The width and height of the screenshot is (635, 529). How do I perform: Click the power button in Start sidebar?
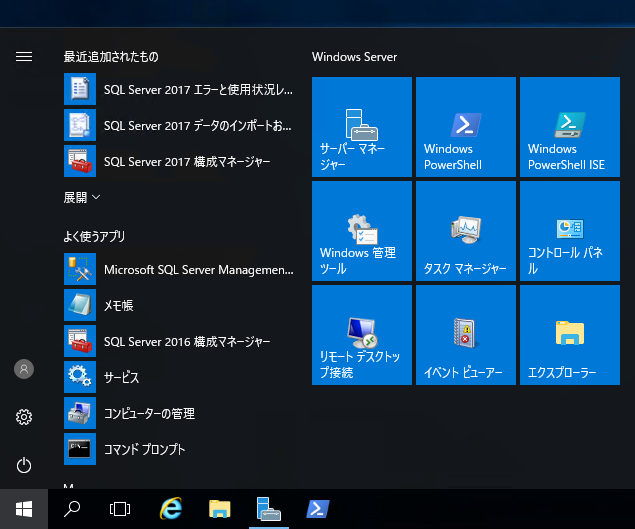(24, 465)
